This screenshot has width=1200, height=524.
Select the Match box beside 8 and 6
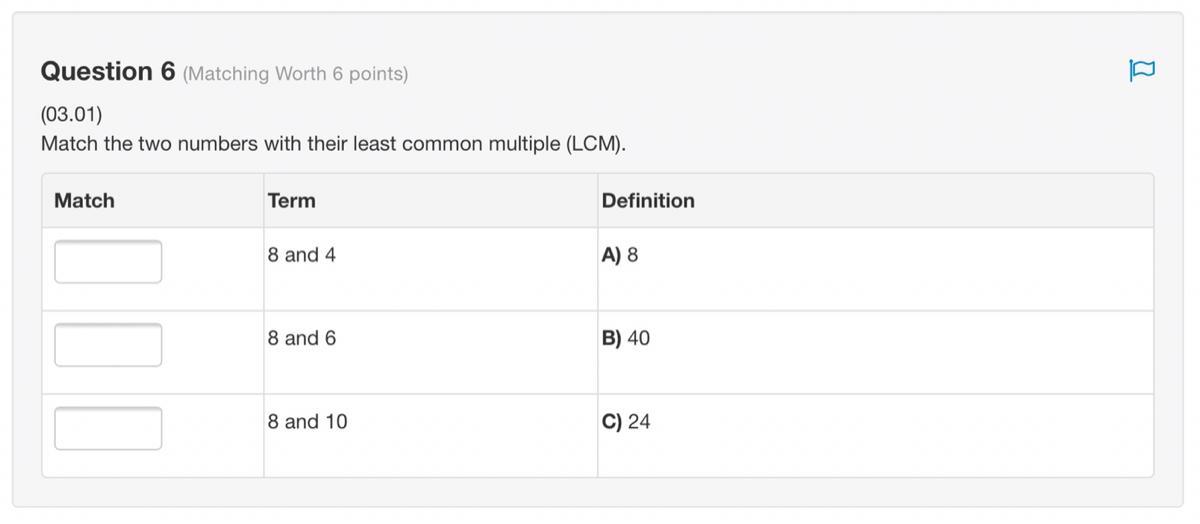[108, 345]
